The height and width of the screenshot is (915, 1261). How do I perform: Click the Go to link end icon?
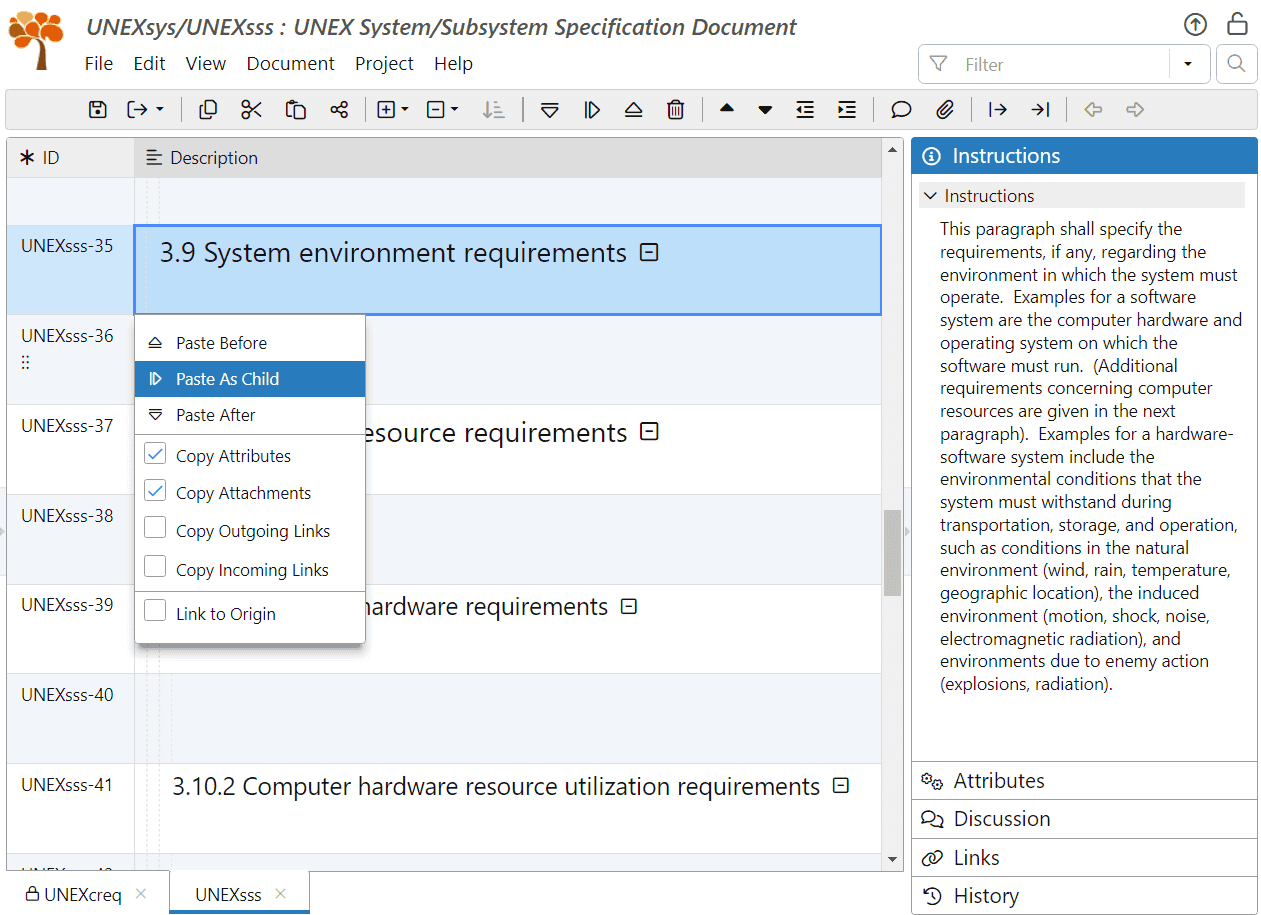click(1040, 110)
